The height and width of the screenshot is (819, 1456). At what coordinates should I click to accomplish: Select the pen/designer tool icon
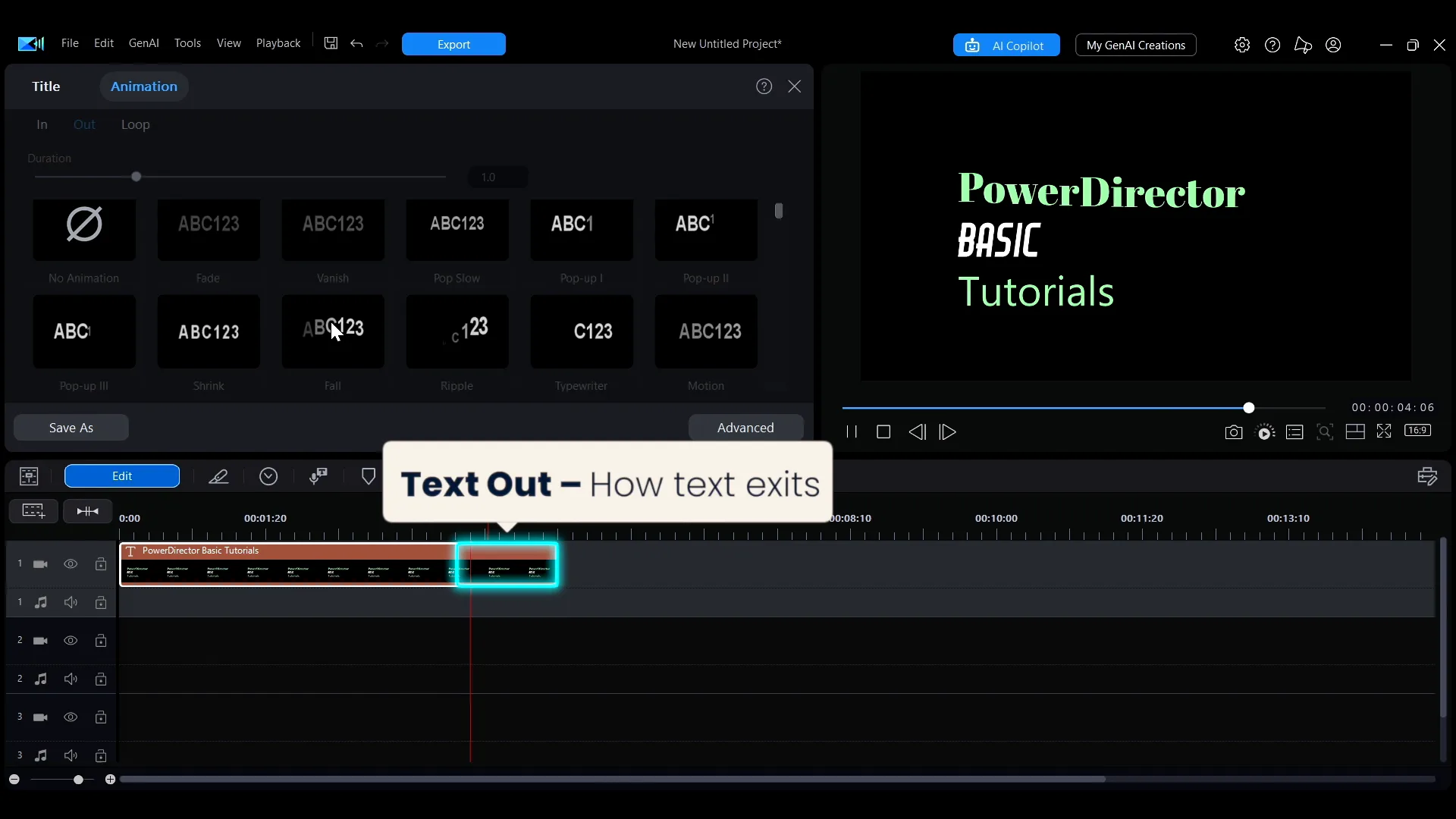[218, 476]
